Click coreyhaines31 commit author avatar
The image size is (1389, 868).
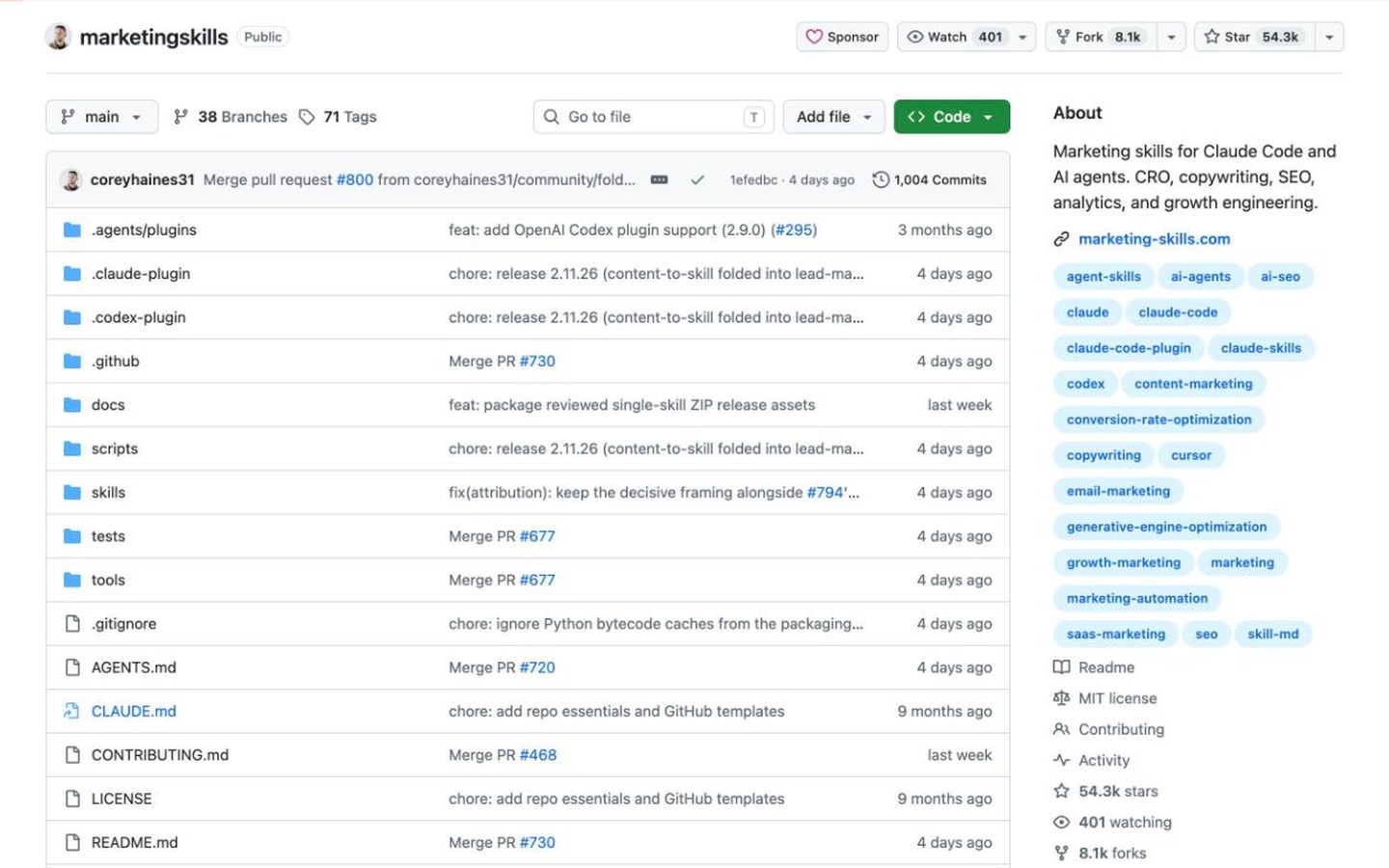70,179
